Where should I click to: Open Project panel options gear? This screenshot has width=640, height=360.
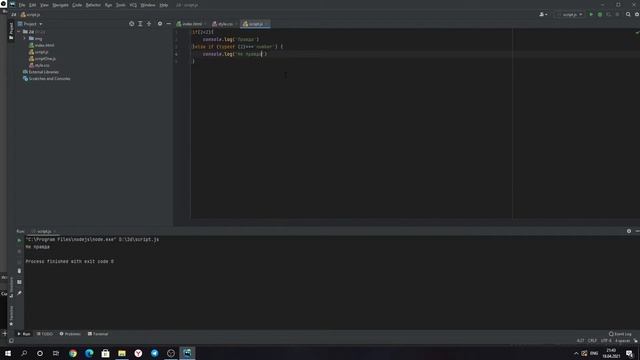pyautogui.click(x=160, y=24)
